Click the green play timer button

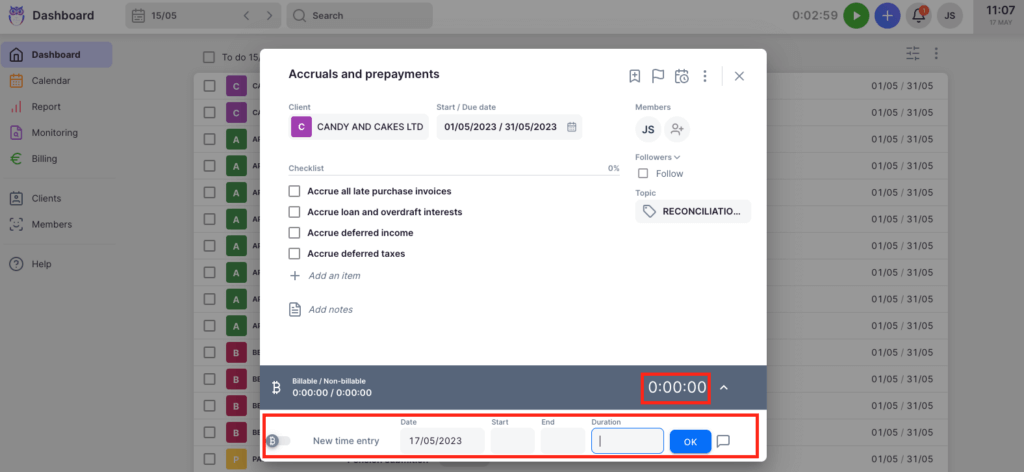click(856, 16)
